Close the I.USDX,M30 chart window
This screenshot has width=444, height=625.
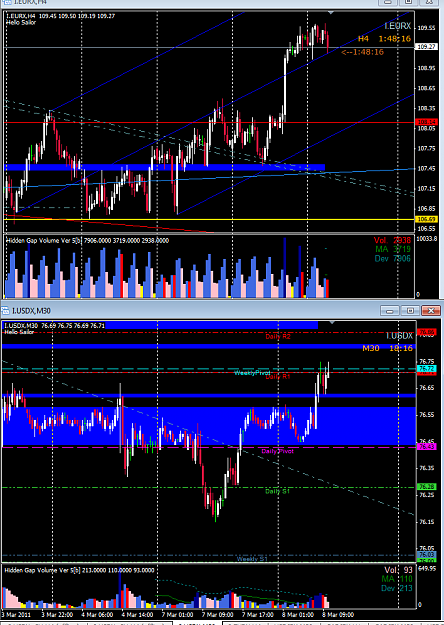[x=431, y=311]
